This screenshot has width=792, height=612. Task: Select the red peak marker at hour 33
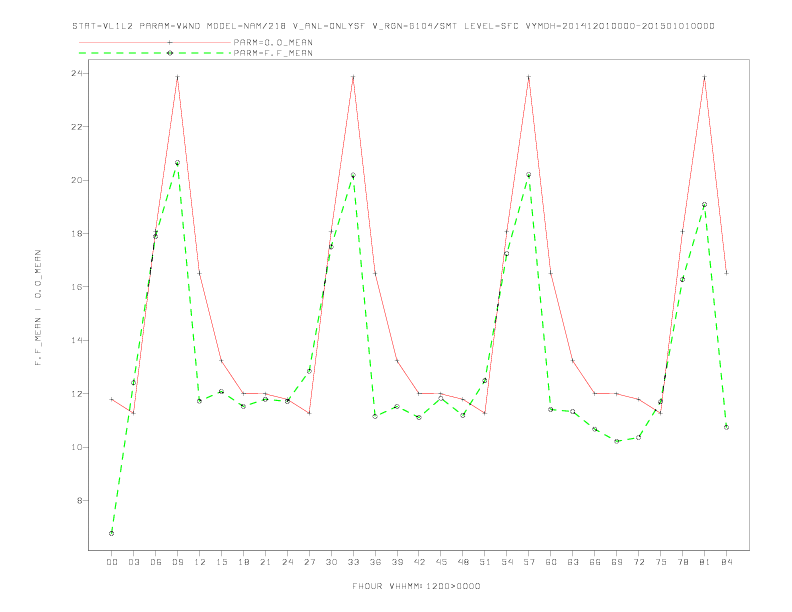pyautogui.click(x=353, y=77)
